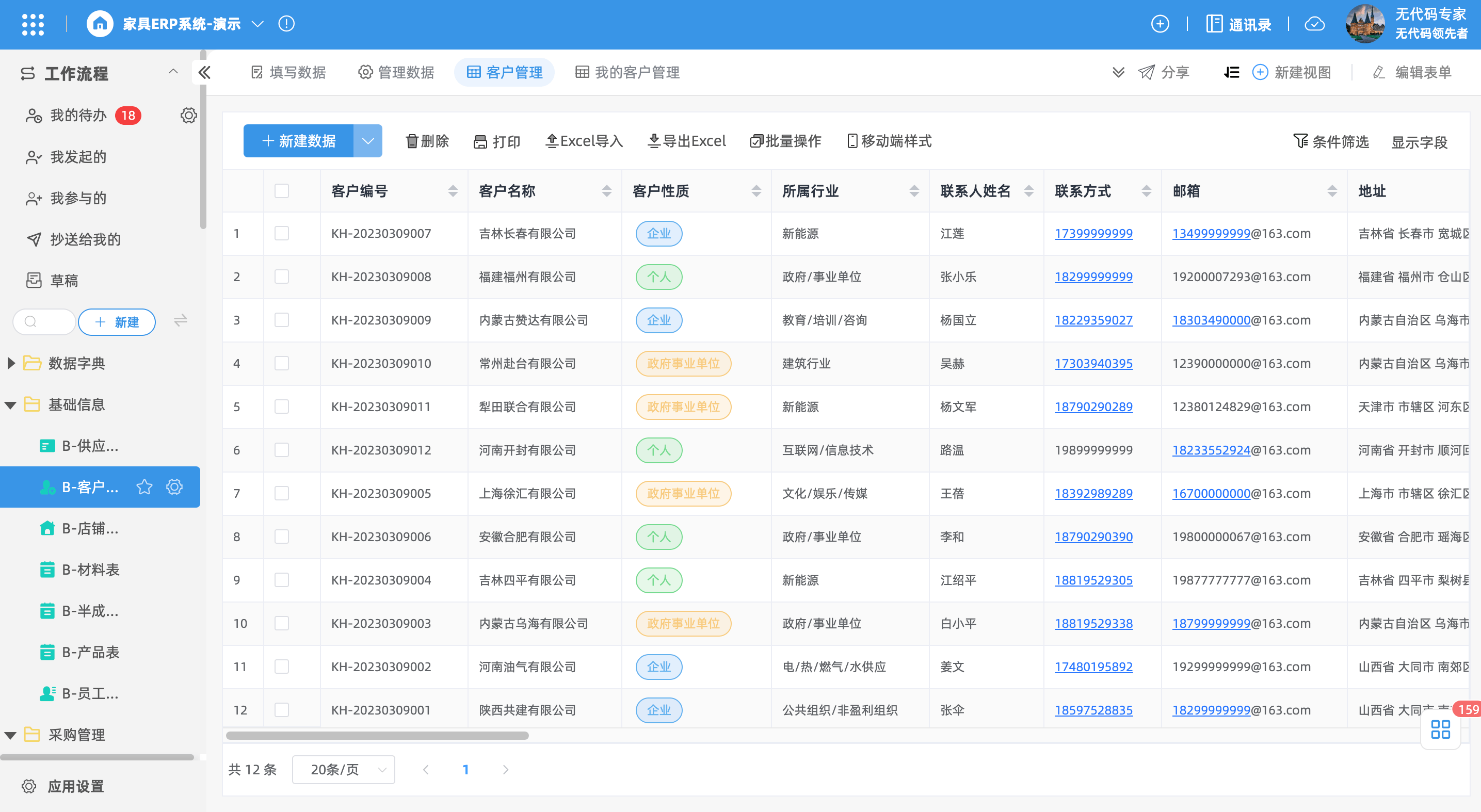Click the cloud sync icon in header
The width and height of the screenshot is (1481, 812).
tap(1314, 24)
